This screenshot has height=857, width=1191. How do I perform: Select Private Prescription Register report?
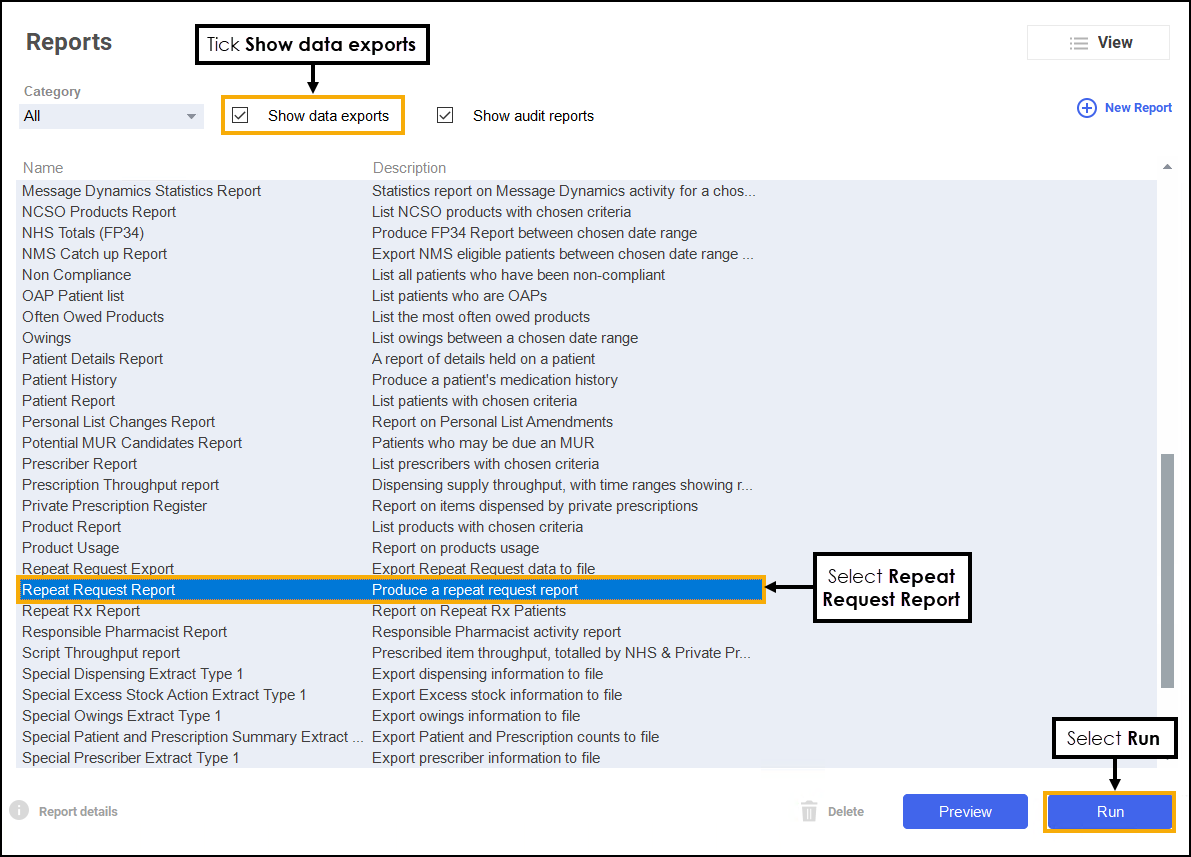[114, 506]
